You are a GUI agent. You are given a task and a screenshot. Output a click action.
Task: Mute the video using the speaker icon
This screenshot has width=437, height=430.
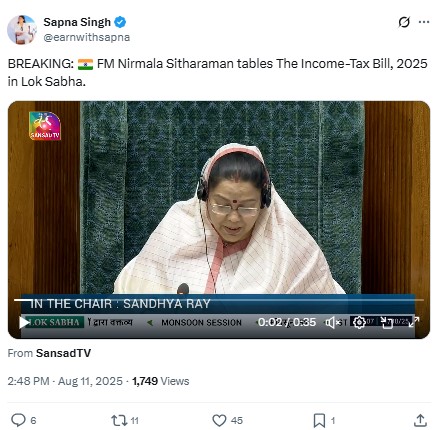coord(332,322)
